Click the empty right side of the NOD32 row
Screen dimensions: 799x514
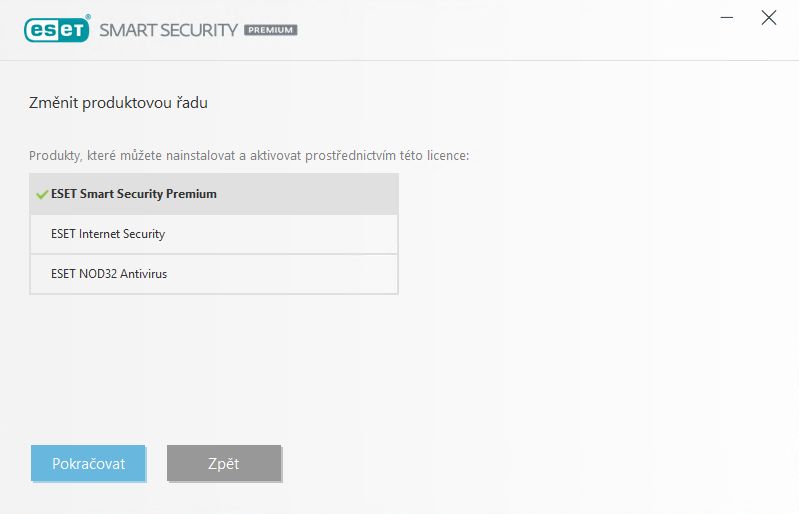(285, 274)
